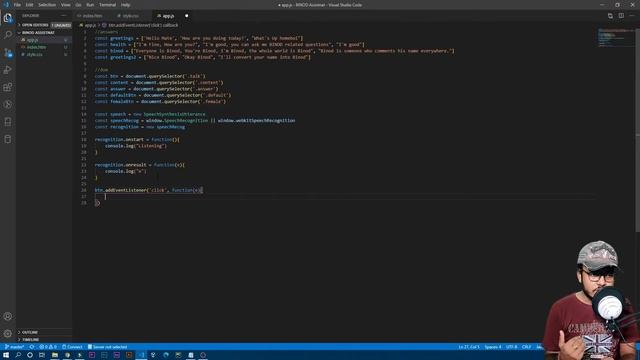
Task: Open the Edit menu
Action: tap(29, 5)
